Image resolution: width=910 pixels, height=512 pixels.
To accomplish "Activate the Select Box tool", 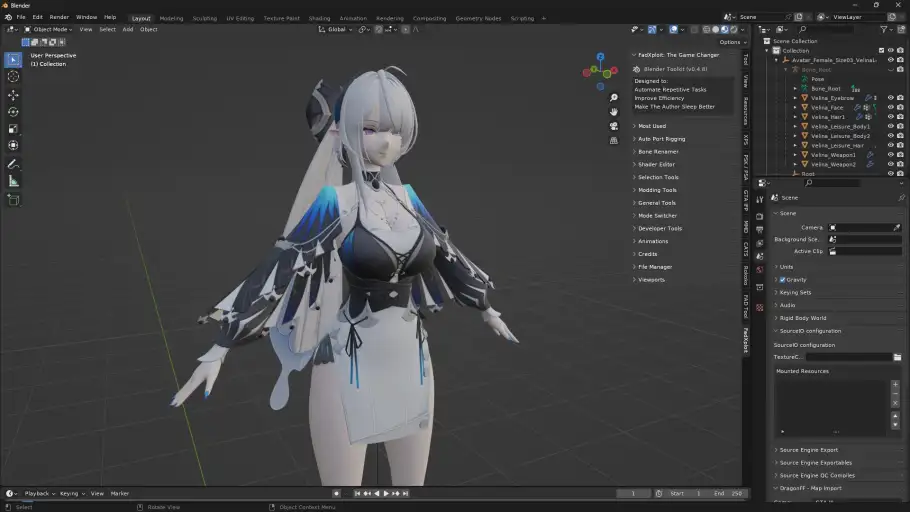I will click(x=13, y=60).
